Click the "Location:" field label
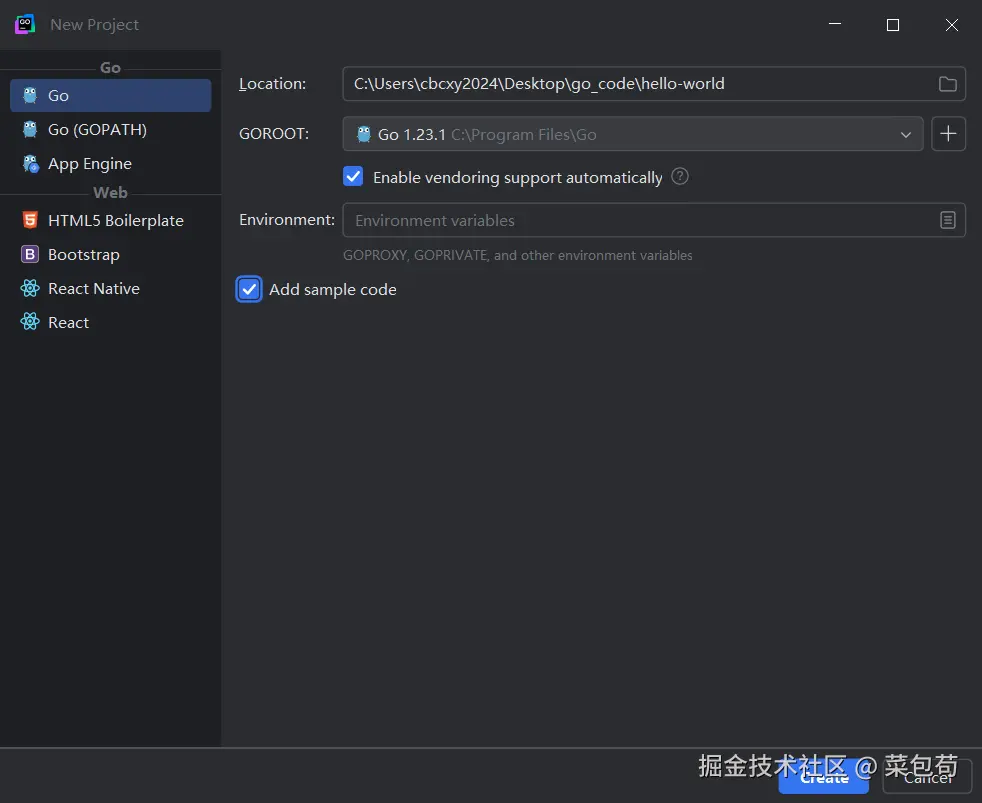Screen dimensions: 982x803 (272, 84)
